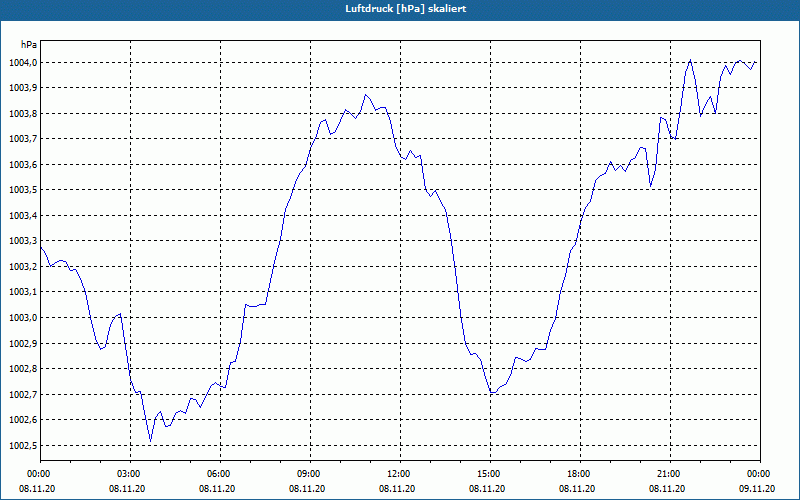Click the '03:00' time axis label
The width and height of the screenshot is (800, 500).
tap(130, 474)
